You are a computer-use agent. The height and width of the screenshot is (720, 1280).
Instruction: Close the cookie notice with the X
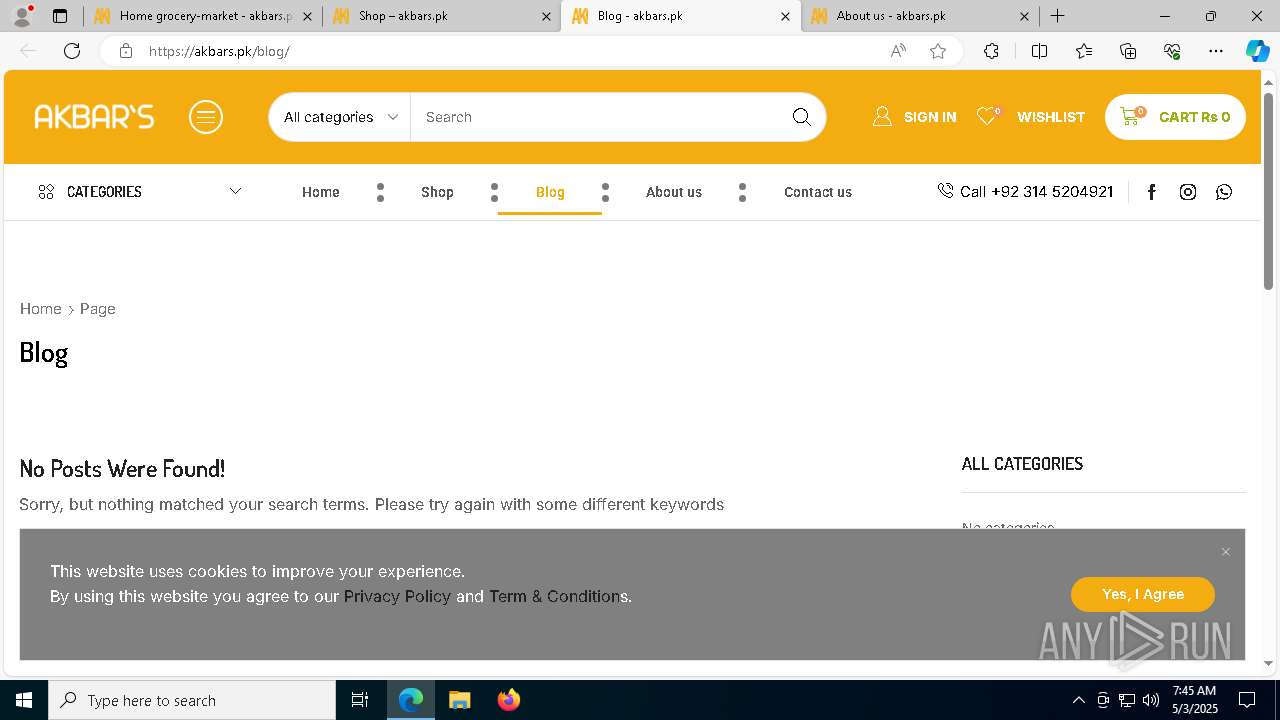coord(1226,552)
